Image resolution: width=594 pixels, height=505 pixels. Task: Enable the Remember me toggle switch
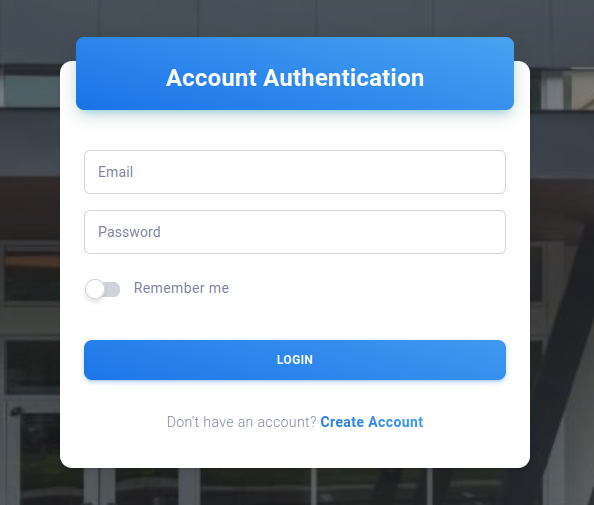pyautogui.click(x=103, y=289)
